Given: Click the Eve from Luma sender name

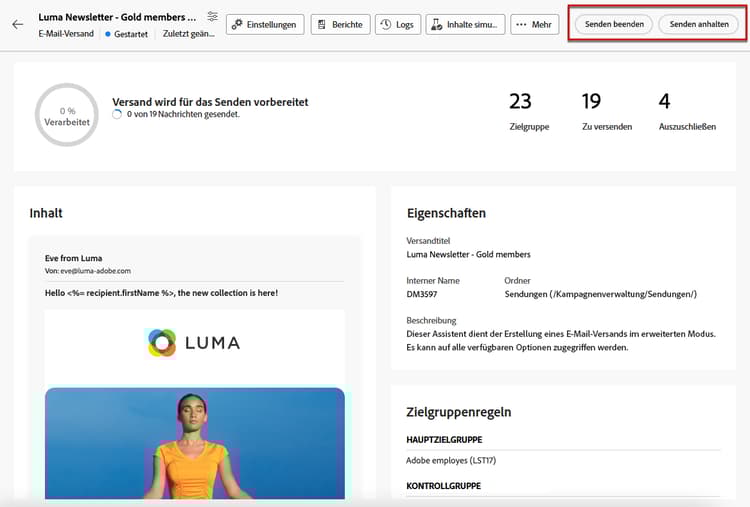Looking at the screenshot, I should [x=74, y=258].
